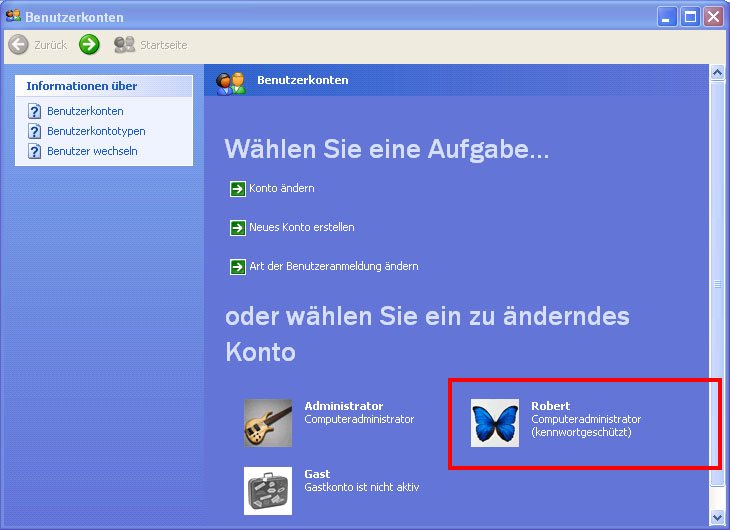Open the Benutzerkontotypen help topic
This screenshot has width=730, height=530.
(96, 131)
